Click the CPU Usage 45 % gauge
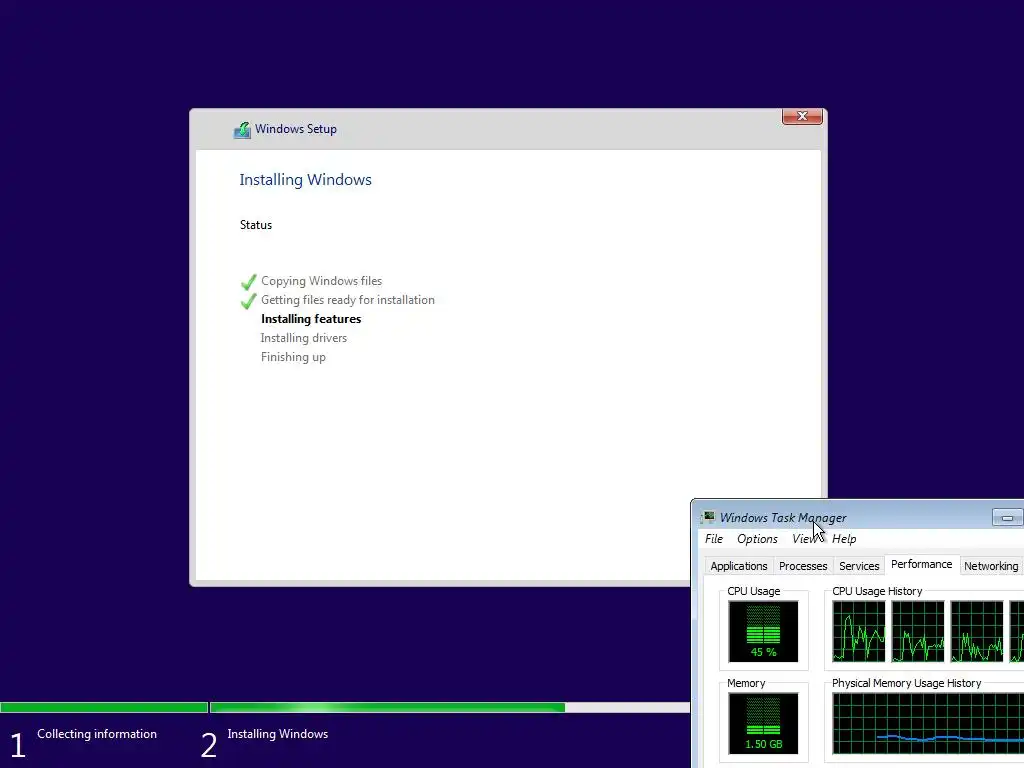The image size is (1024, 768). click(x=763, y=632)
